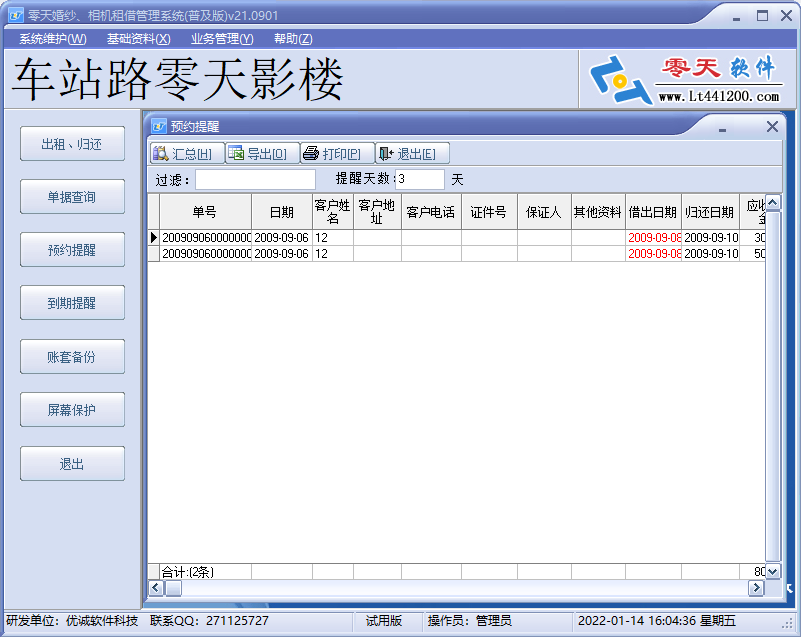
Task: Click the scroll up arrow of the table
Action: pyautogui.click(x=772, y=203)
